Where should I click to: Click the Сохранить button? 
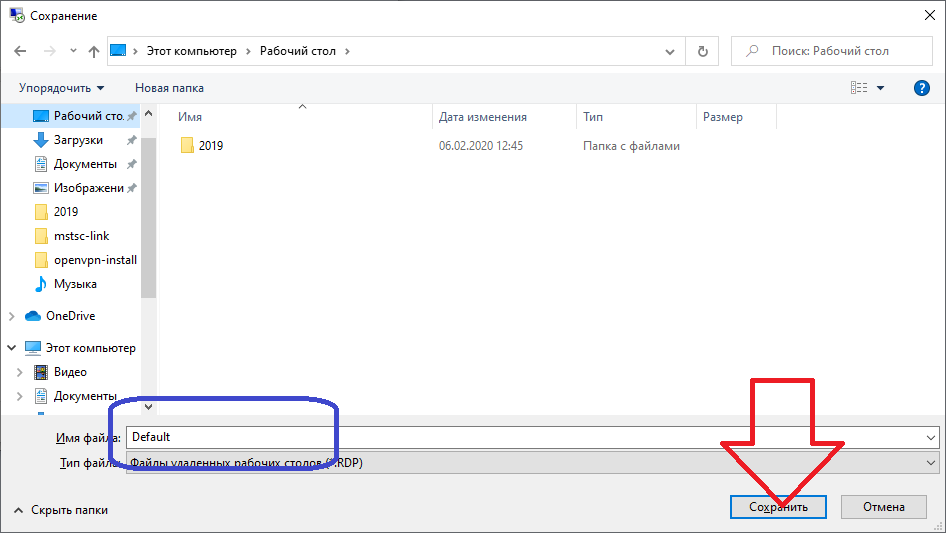click(x=778, y=507)
